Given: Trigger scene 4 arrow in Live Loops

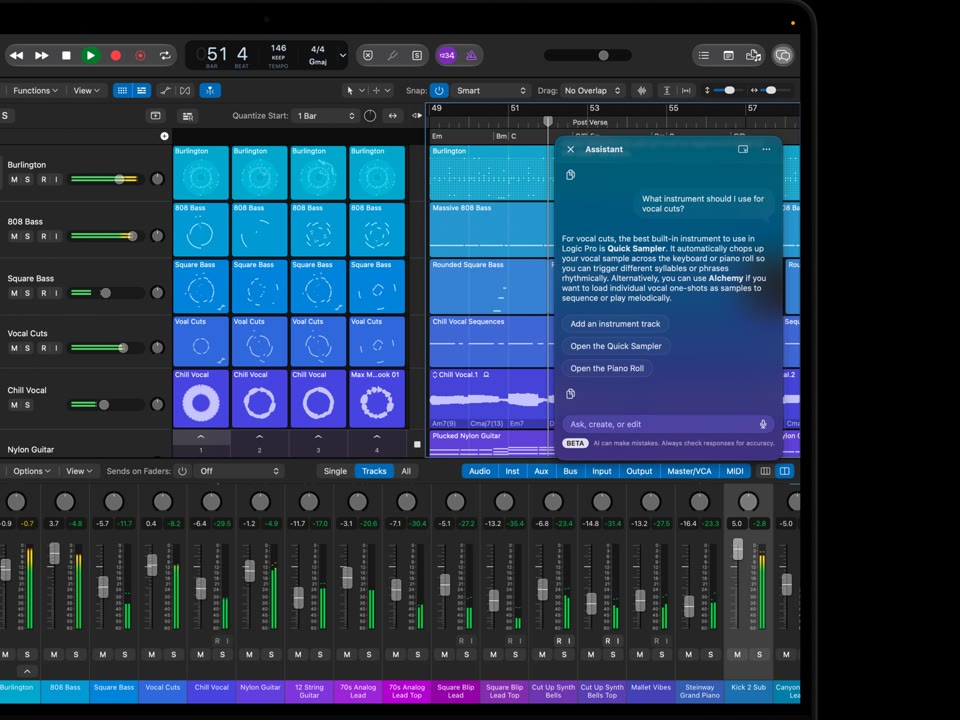Looking at the screenshot, I should (x=377, y=437).
